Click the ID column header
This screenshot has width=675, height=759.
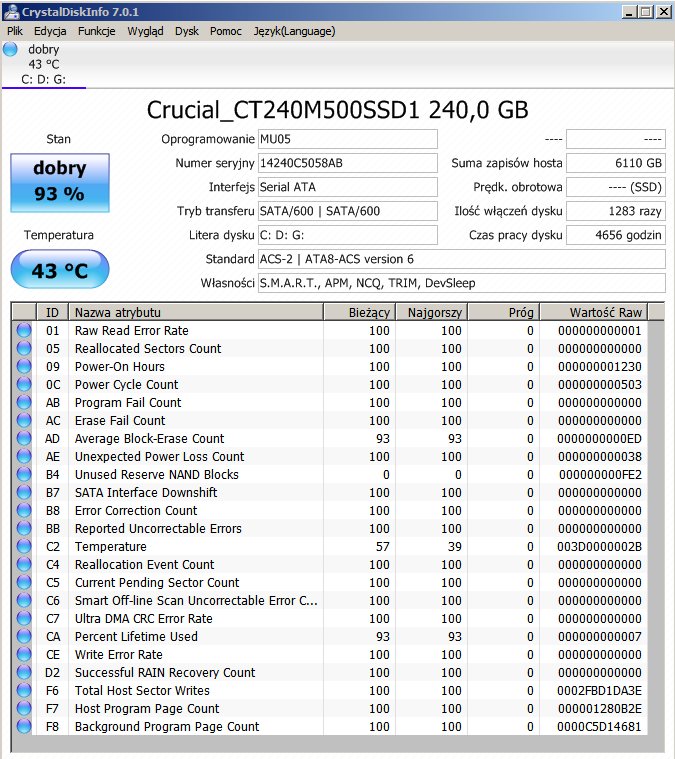(x=52, y=312)
